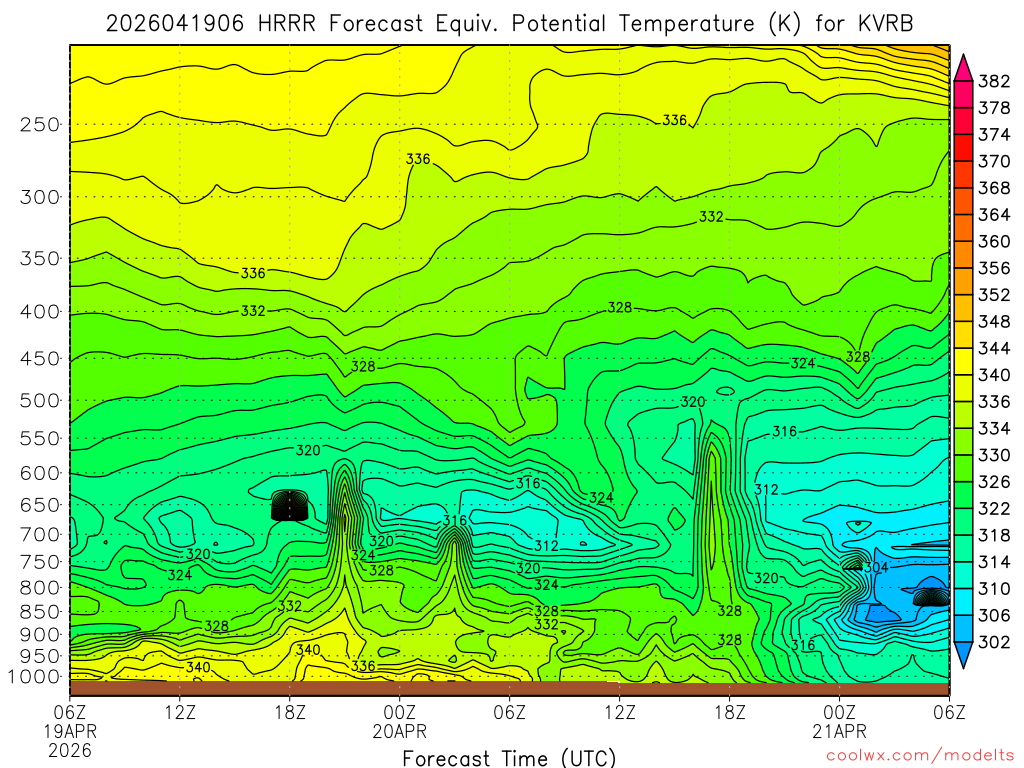
Task: Click the 00Z time label above 20APR
Action: (x=399, y=712)
